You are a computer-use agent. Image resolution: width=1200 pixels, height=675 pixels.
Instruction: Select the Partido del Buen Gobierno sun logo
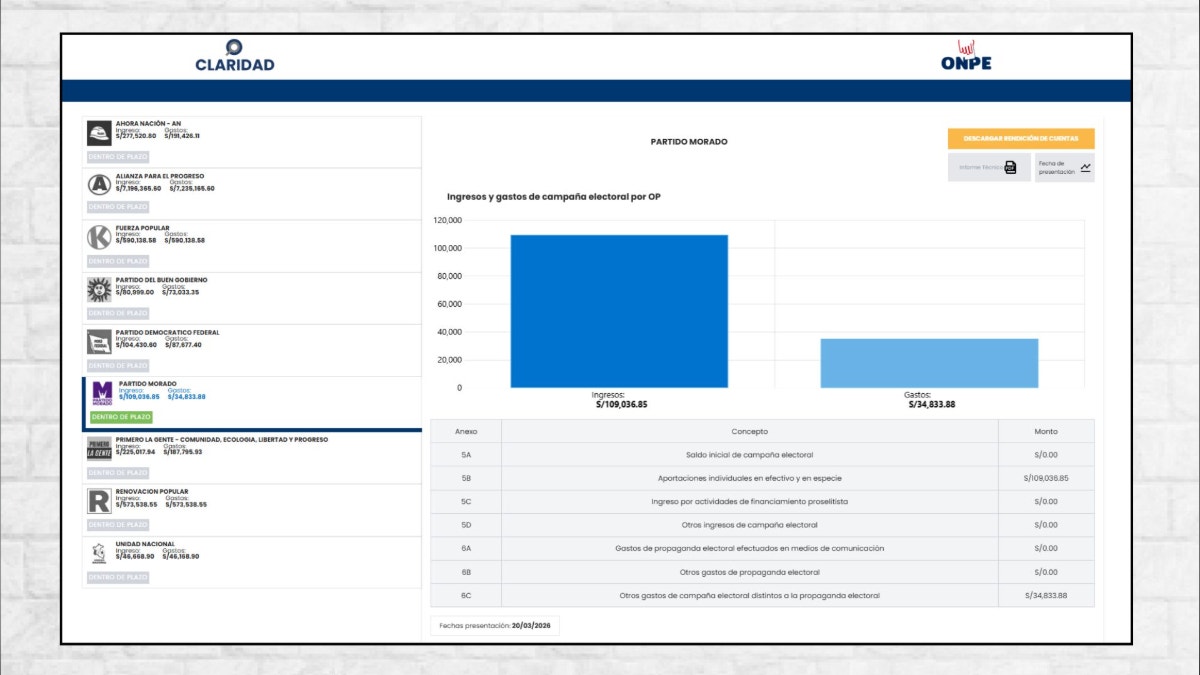coord(99,290)
